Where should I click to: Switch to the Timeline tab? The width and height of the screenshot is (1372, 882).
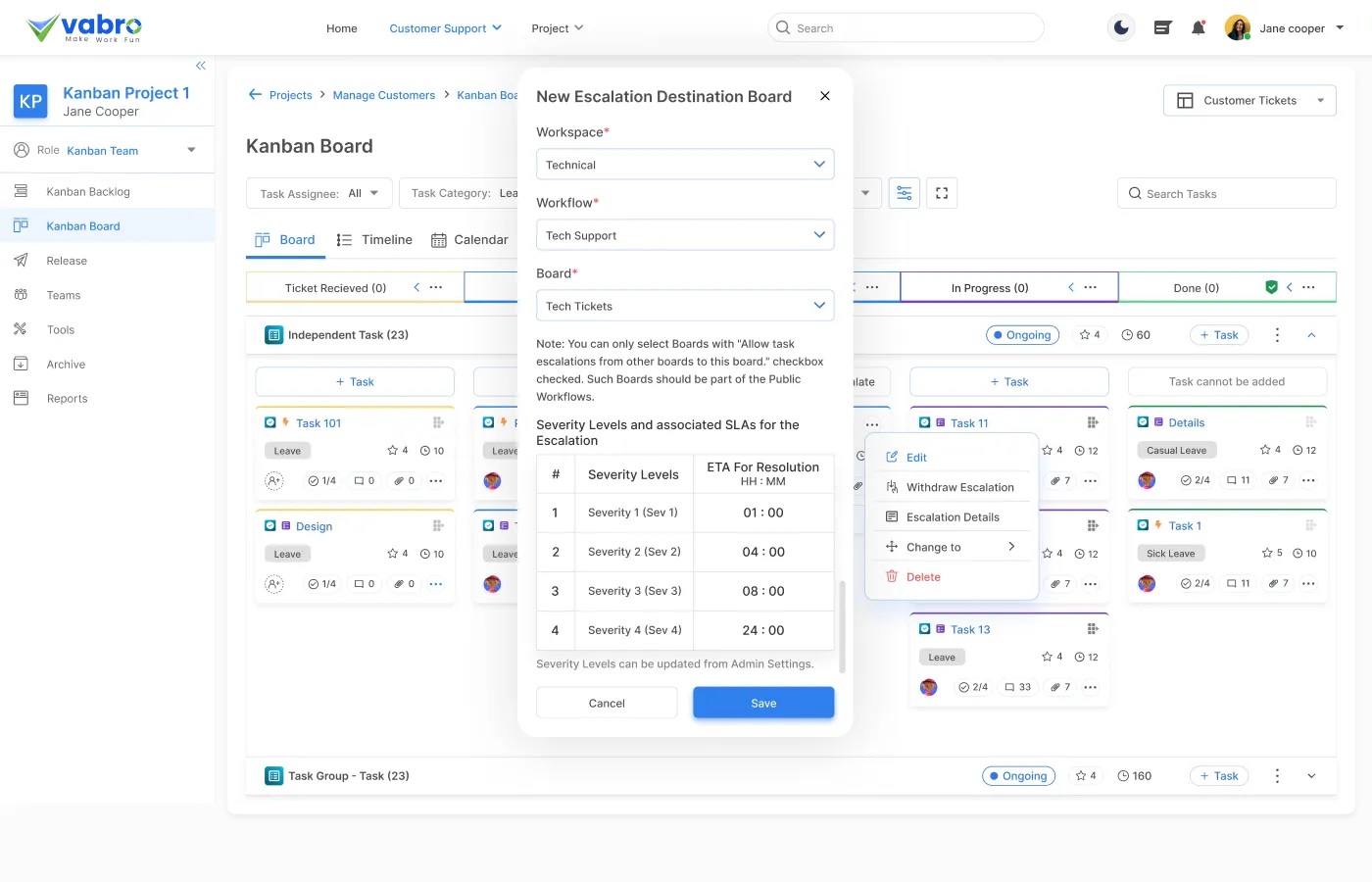[374, 240]
